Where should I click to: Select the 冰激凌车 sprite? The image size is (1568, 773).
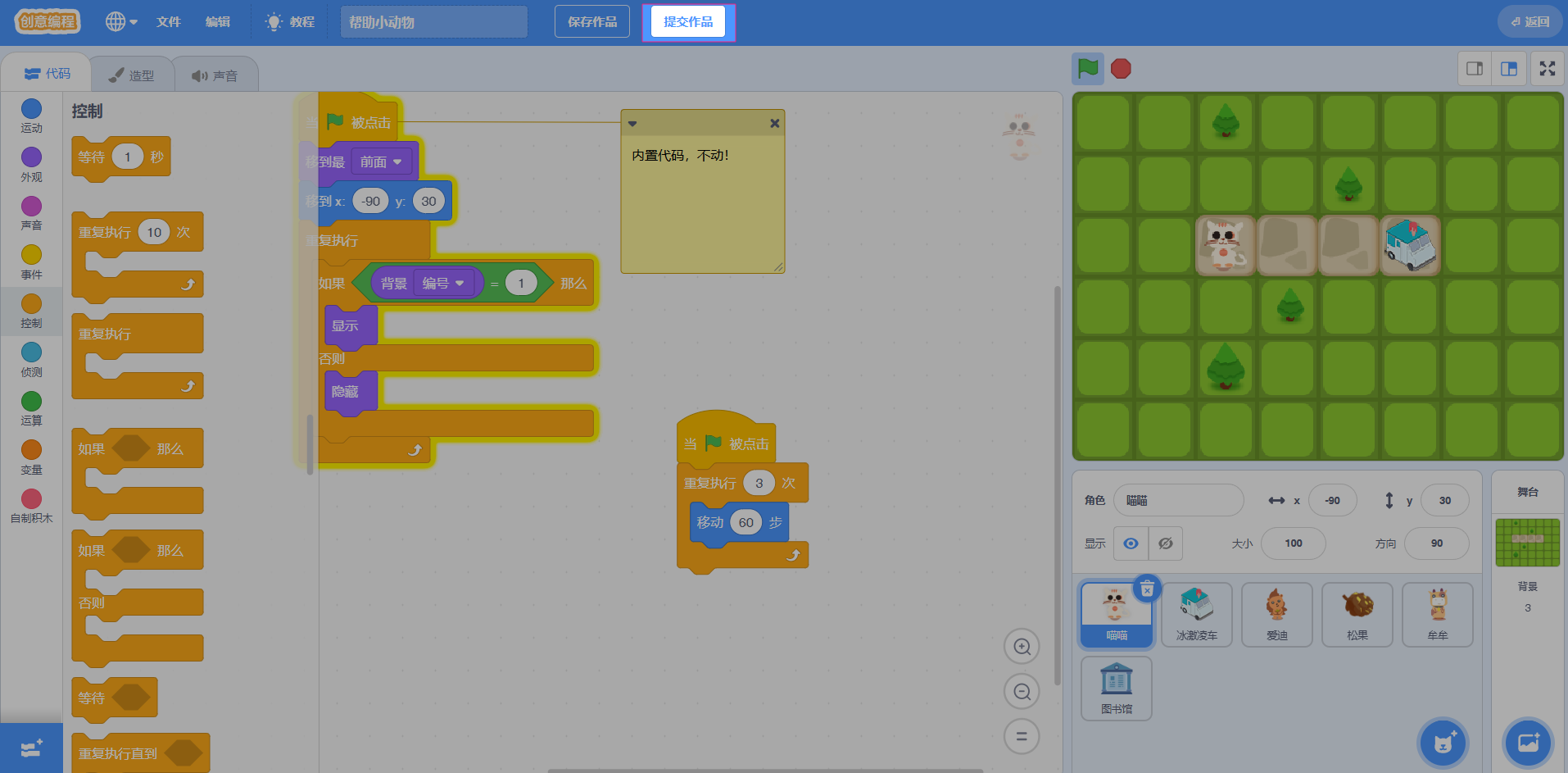click(x=1196, y=615)
